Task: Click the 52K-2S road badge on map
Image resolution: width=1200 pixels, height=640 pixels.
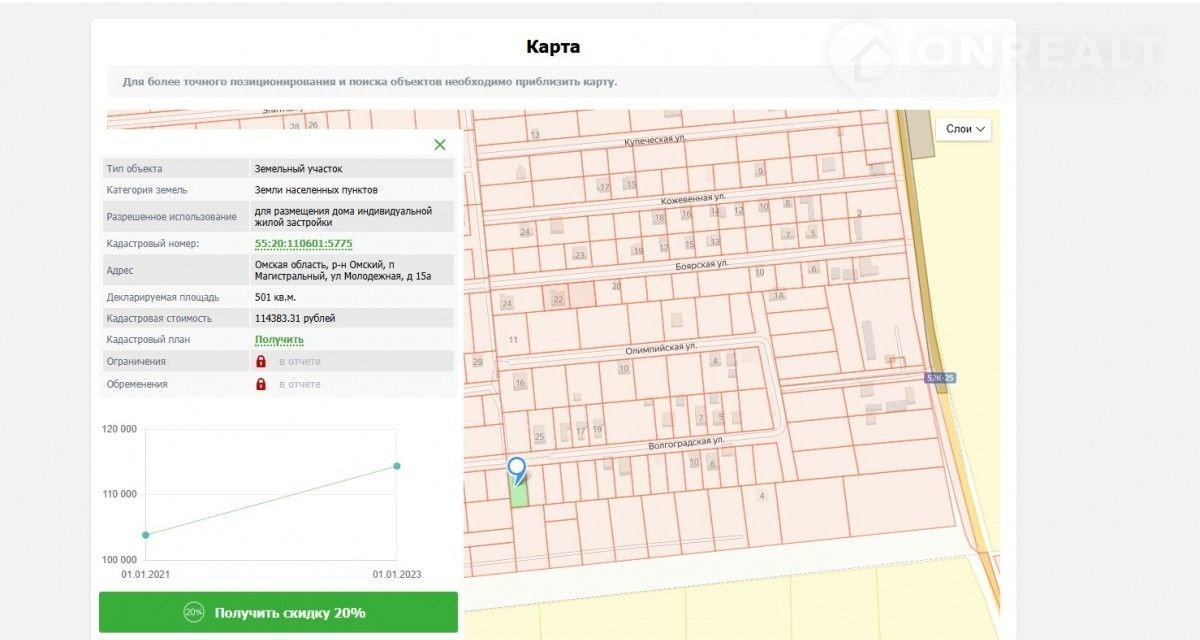Action: [940, 378]
